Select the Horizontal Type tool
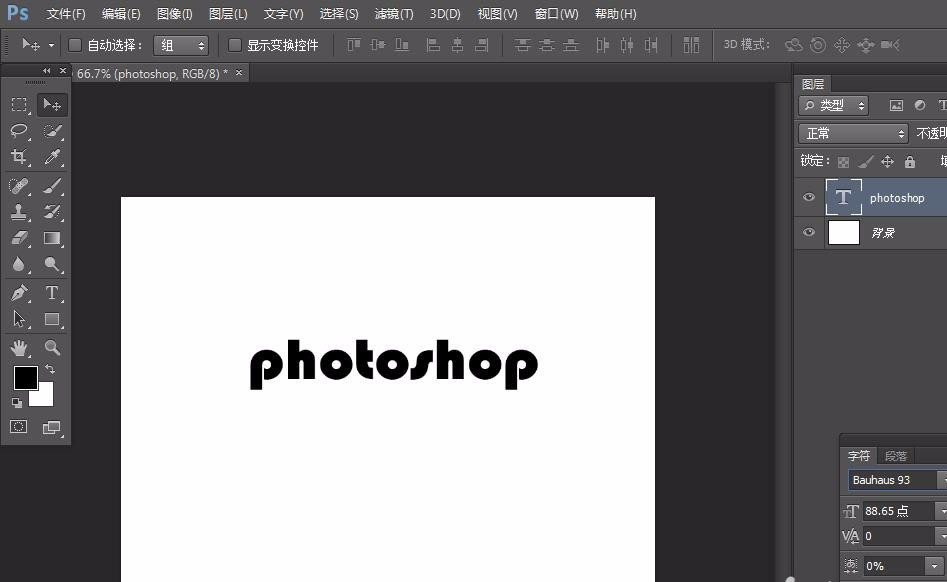Screen dimensions: 947x582 coord(52,293)
